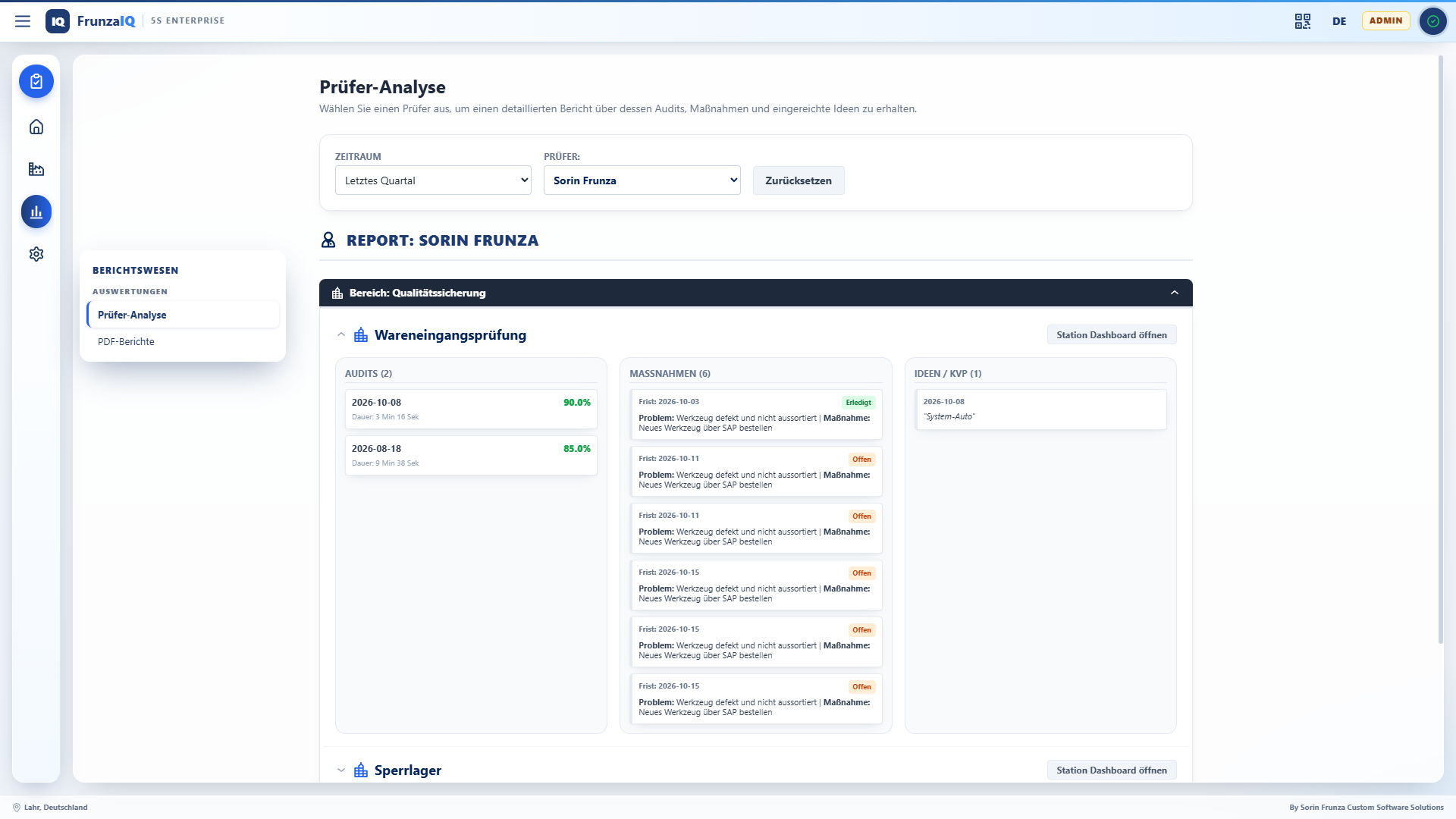Viewport: 1456px width, 819px height.
Task: Switch language via the DE selector
Action: pyautogui.click(x=1339, y=21)
